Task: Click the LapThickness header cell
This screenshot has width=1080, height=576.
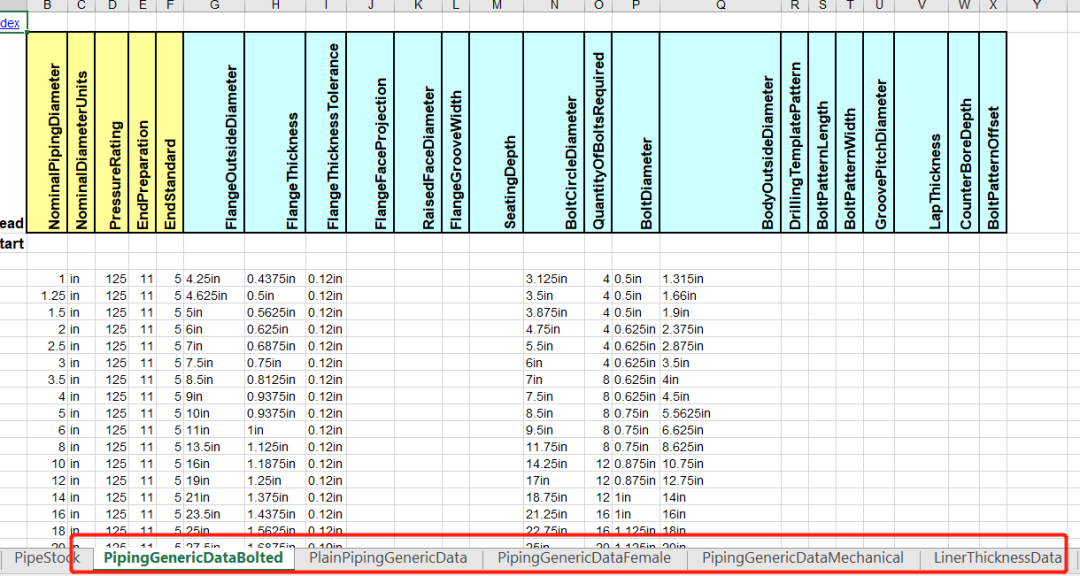Action: [921, 132]
